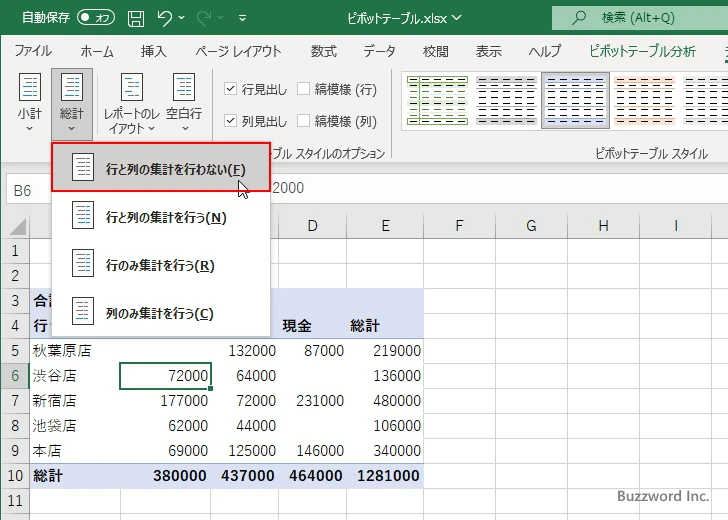The width and height of the screenshot is (728, 520).
Task: Click the 総計 grand totals button
Action: [72, 103]
